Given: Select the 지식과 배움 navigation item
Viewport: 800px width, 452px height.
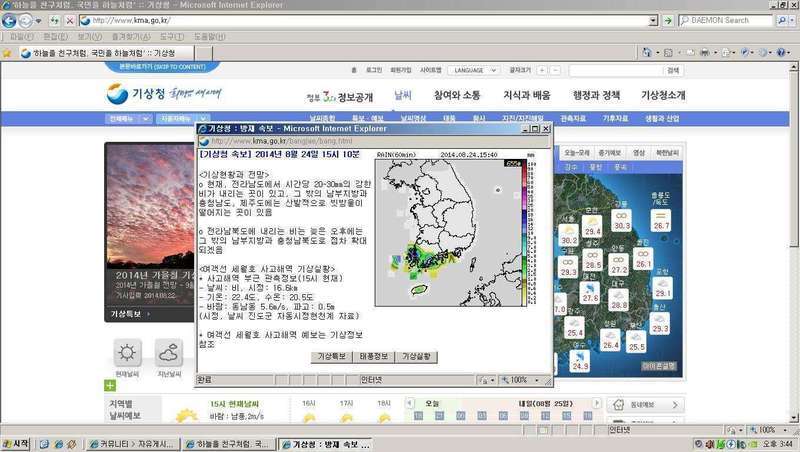Looking at the screenshot, I should click(527, 95).
